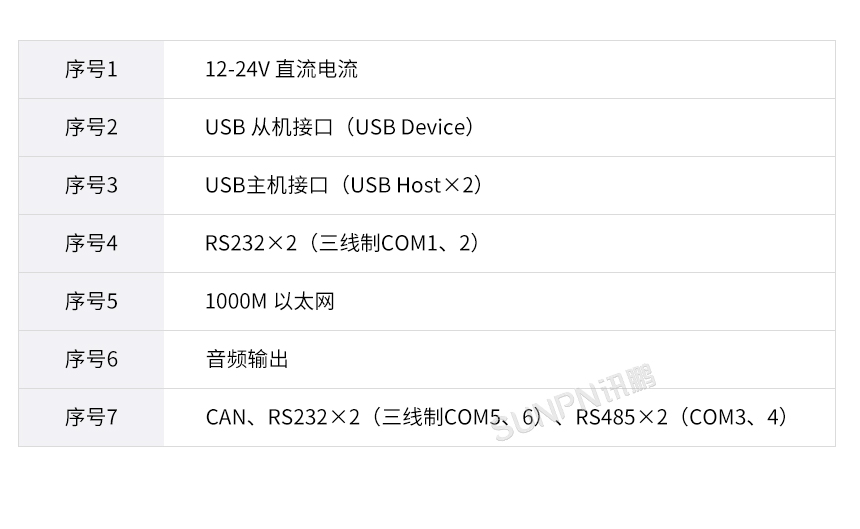
Task: Click the (三线制COM1、2) parenthetical text
Action: [393, 243]
